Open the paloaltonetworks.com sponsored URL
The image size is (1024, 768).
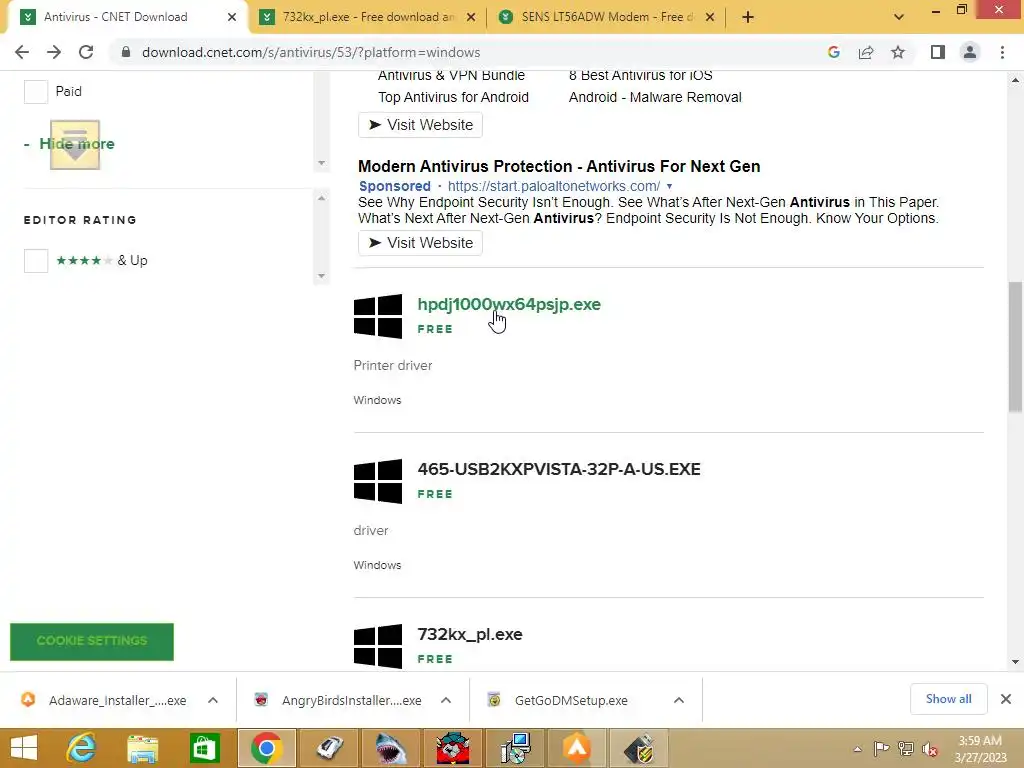pos(554,186)
